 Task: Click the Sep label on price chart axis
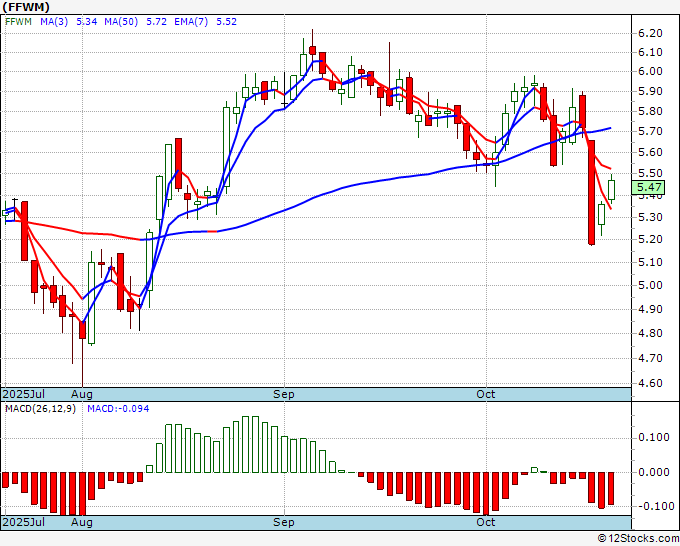point(284,394)
